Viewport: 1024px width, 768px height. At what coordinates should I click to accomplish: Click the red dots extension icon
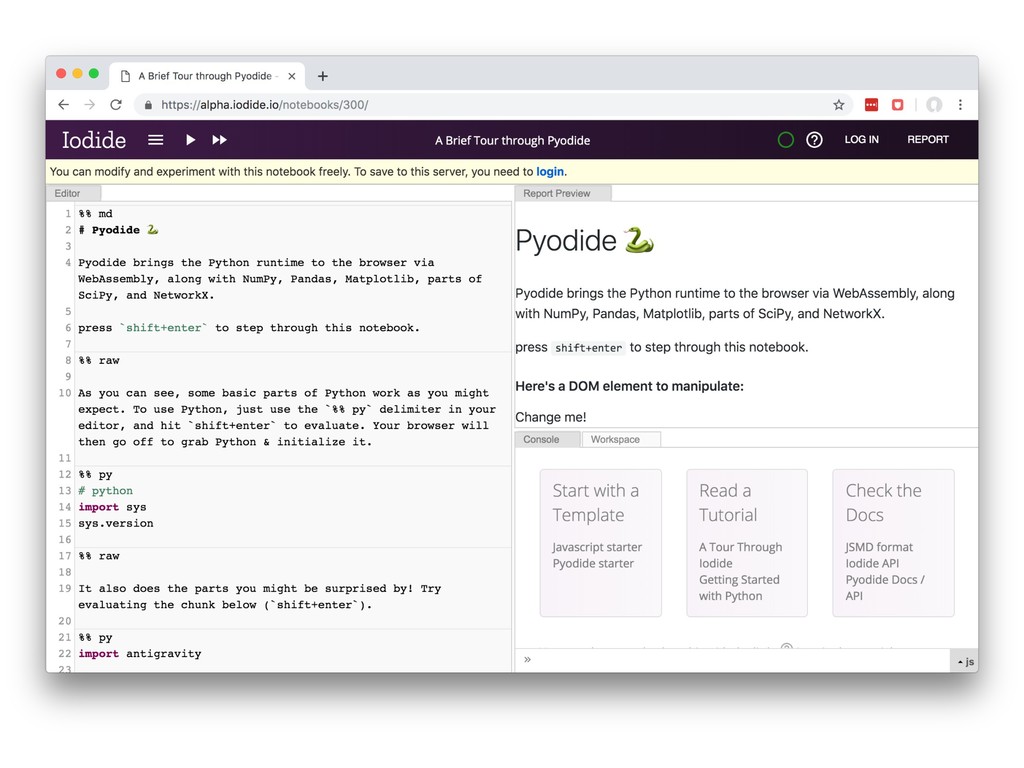click(871, 104)
